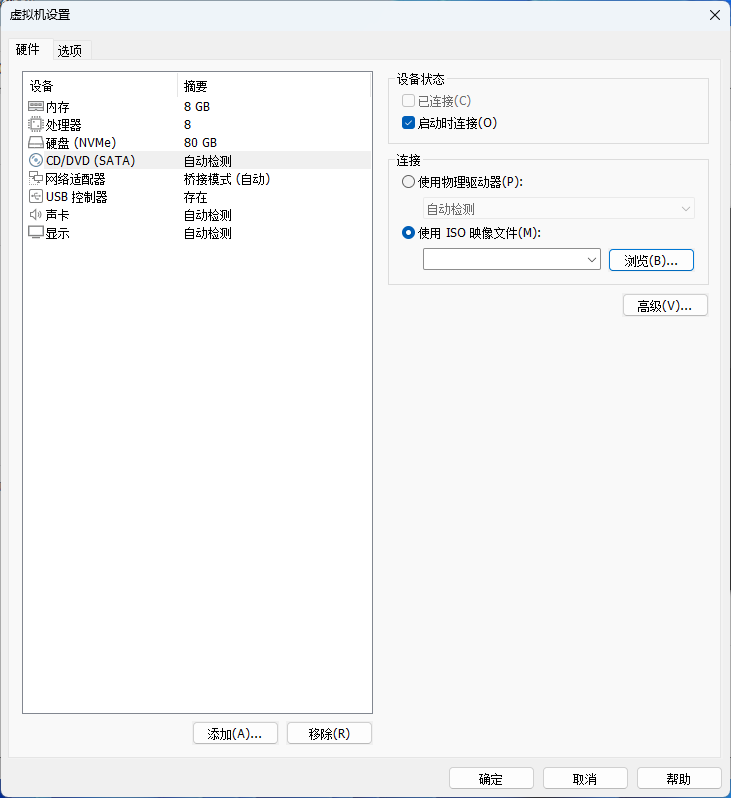Select the memory (内存) device icon

[36, 106]
